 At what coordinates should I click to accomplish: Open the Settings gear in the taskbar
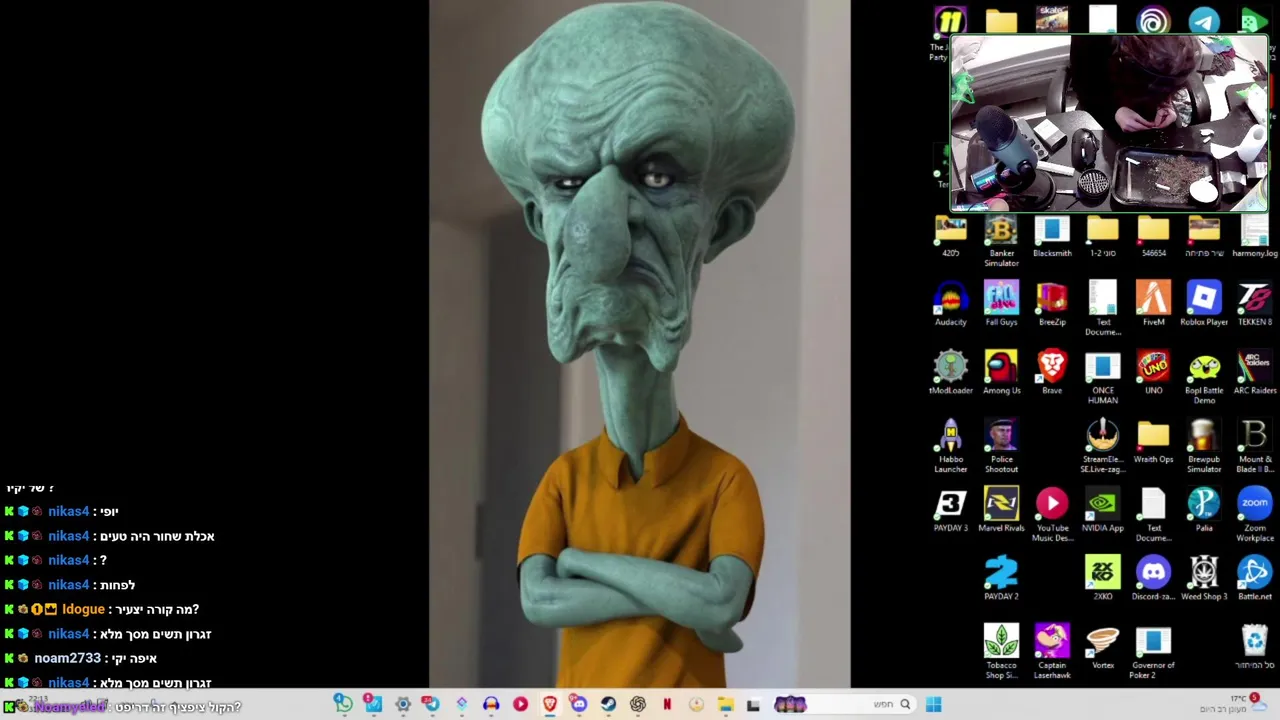coord(403,705)
